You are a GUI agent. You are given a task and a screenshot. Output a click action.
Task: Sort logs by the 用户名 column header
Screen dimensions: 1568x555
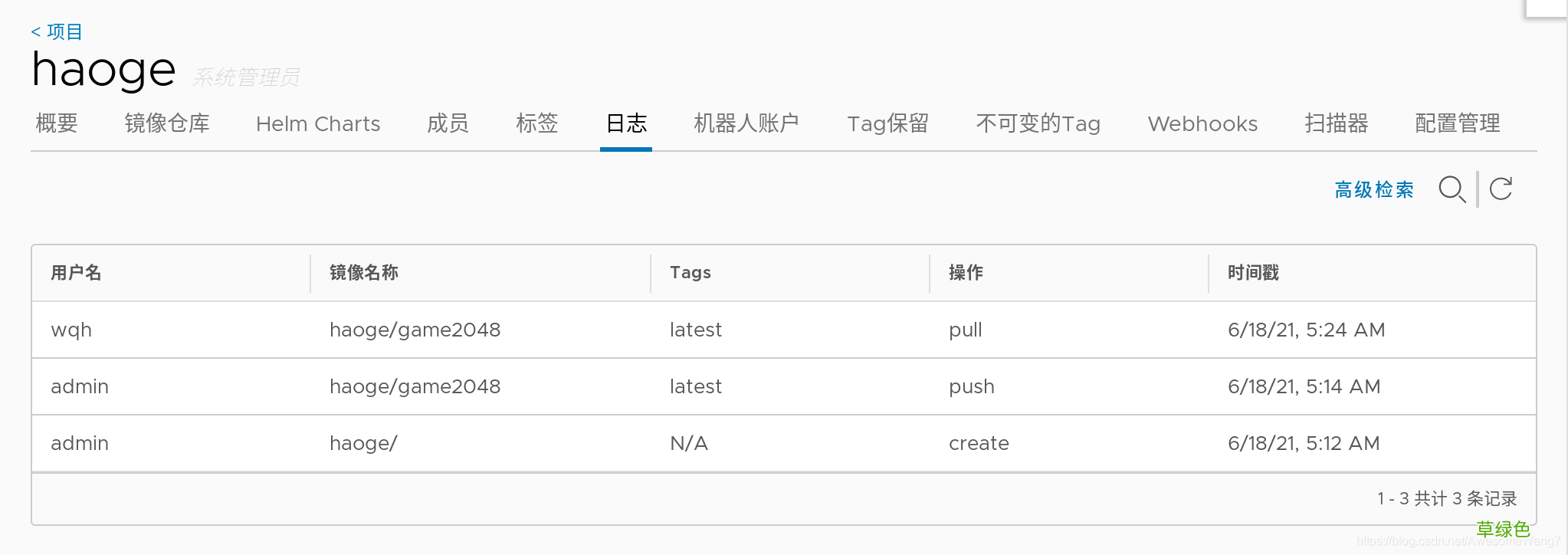click(75, 272)
